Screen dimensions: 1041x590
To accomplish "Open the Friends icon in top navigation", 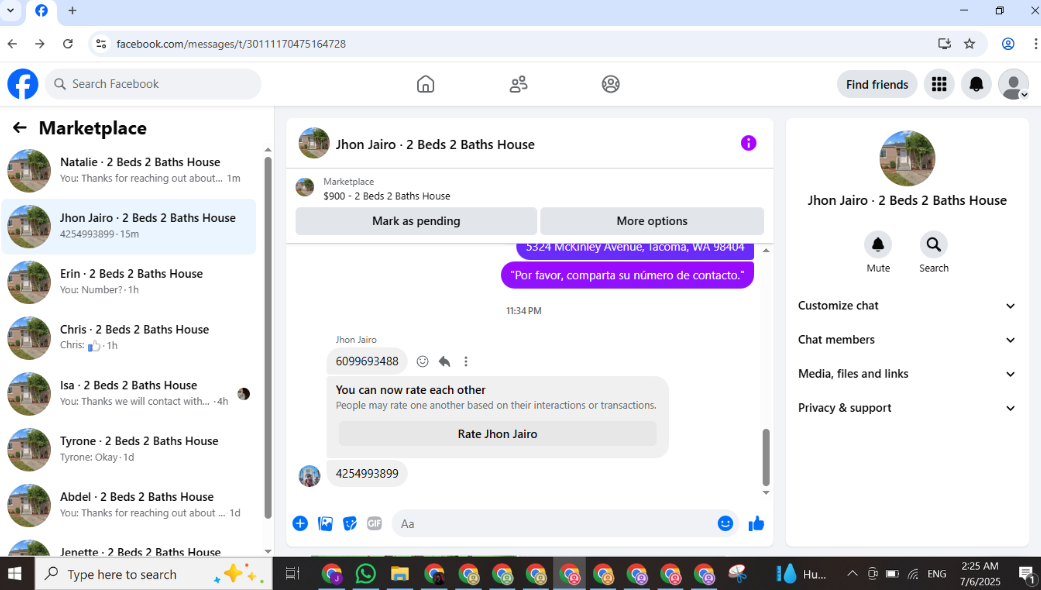I will (x=519, y=84).
